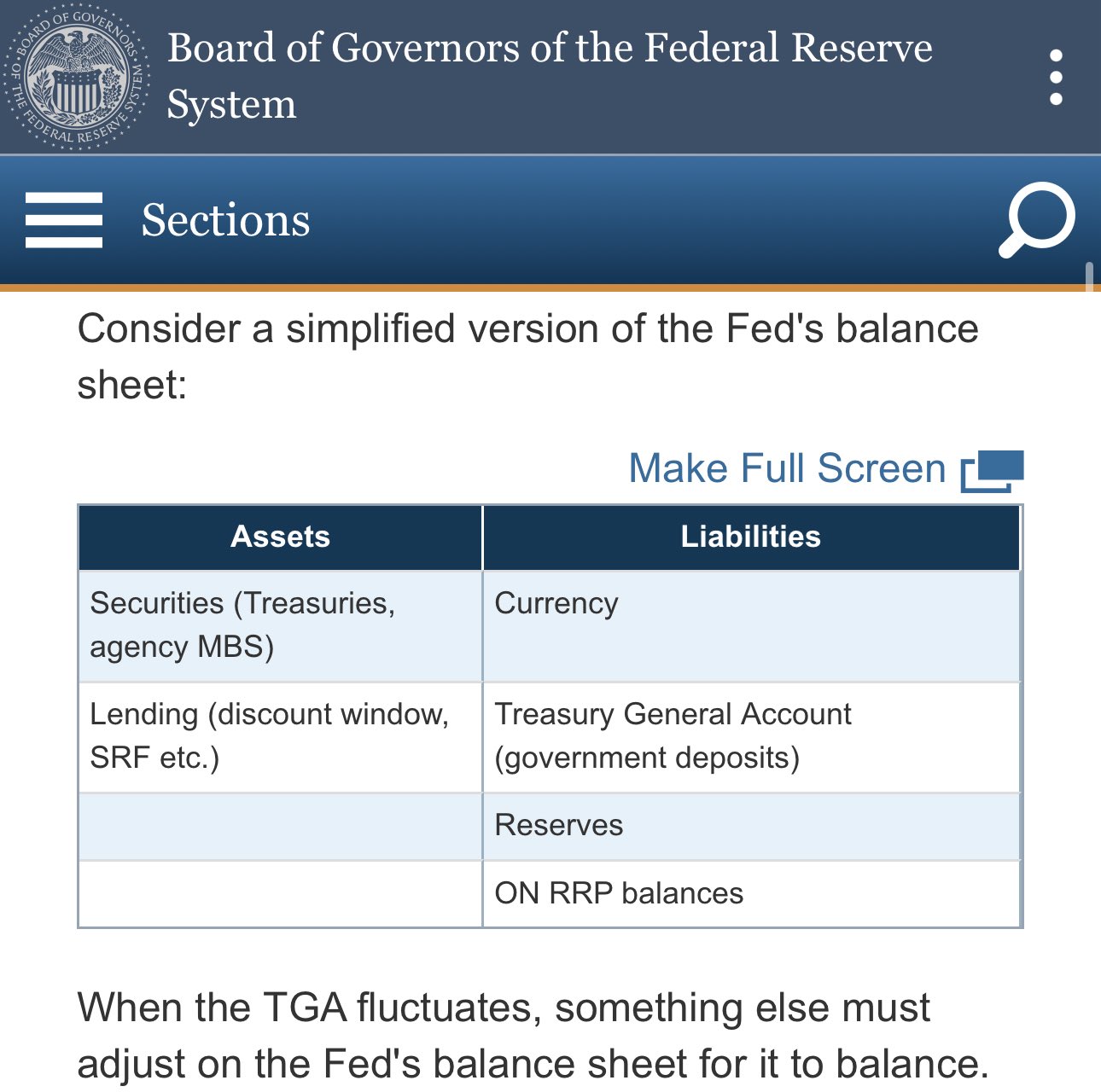Open the Sections menu label
The image size is (1101, 1092).
[x=225, y=220]
